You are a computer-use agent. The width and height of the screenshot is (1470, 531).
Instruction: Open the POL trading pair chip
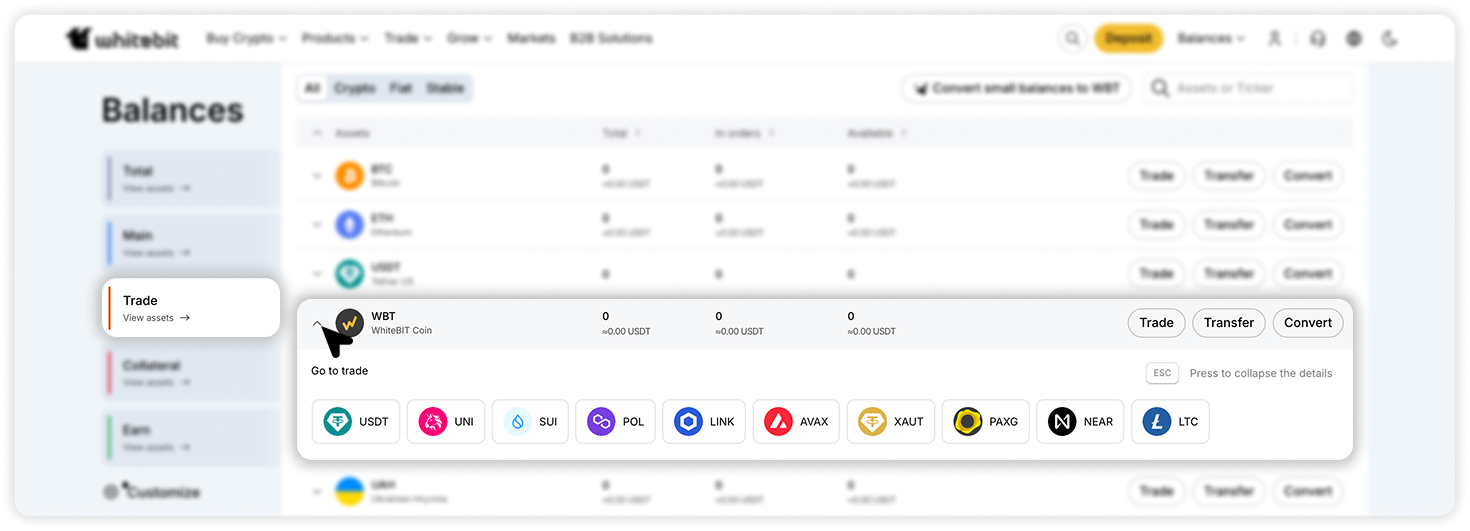click(615, 422)
